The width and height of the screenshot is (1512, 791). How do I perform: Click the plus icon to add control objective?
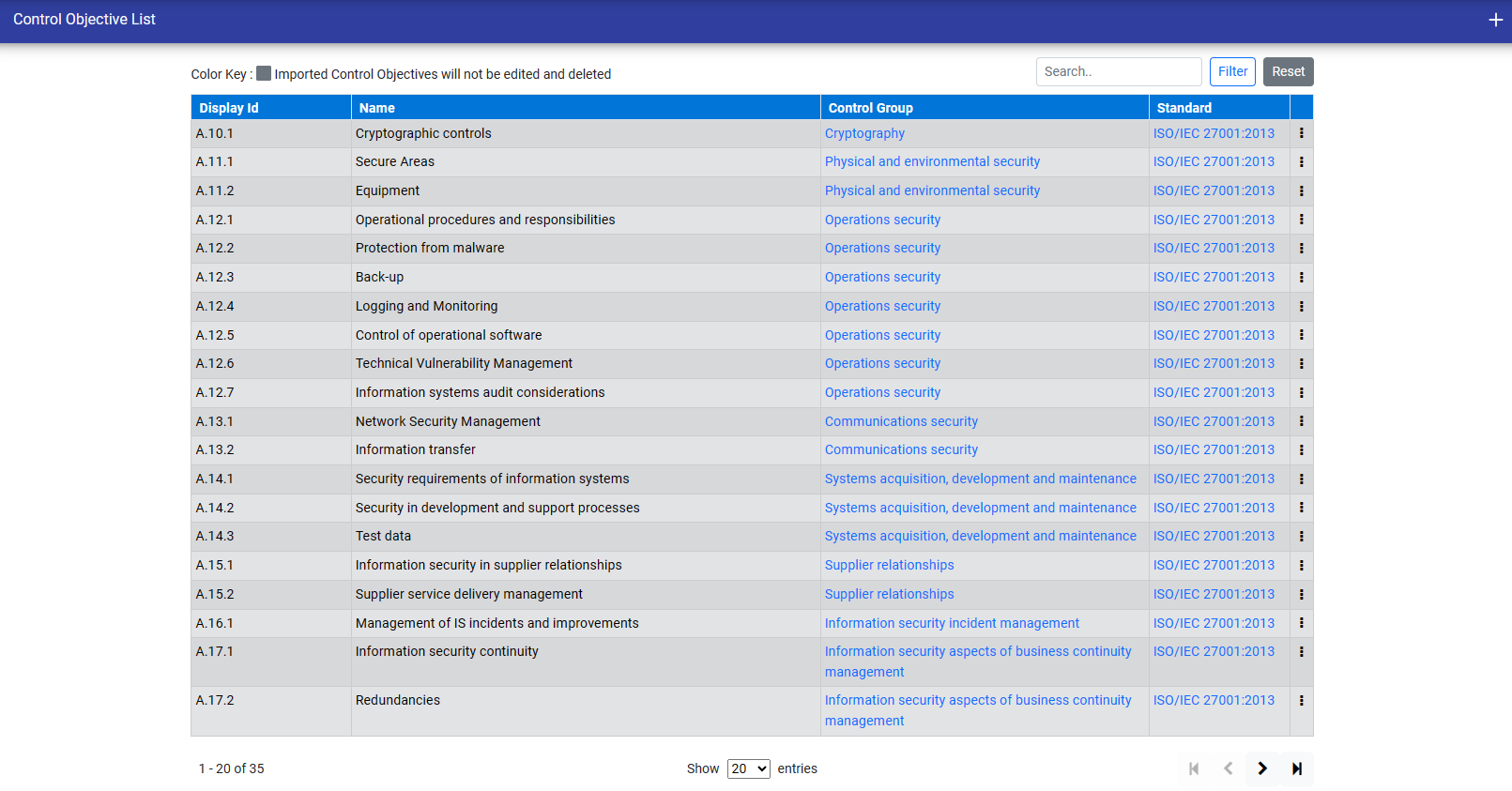coord(1495,20)
